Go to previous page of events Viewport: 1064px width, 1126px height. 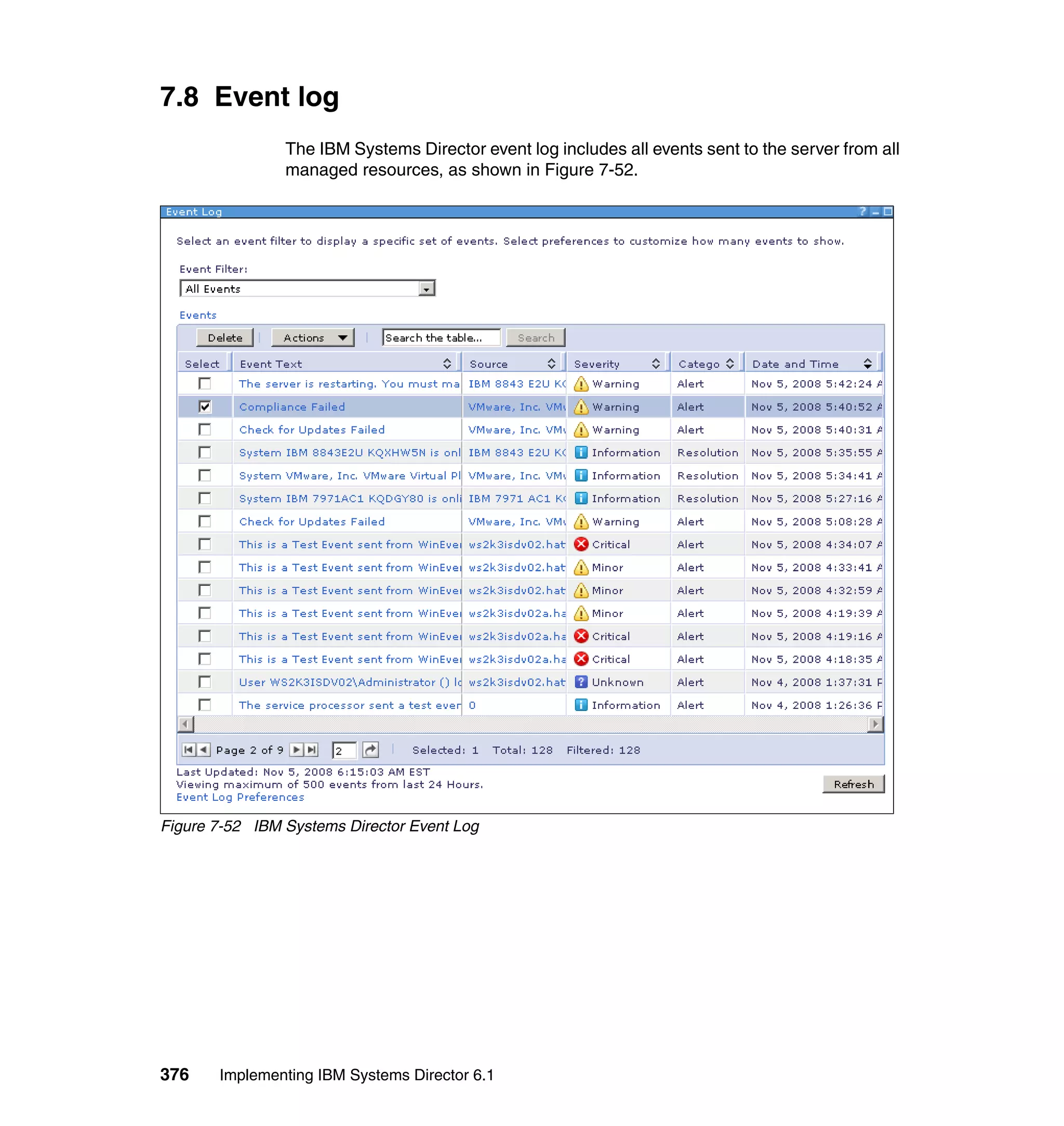pos(204,749)
